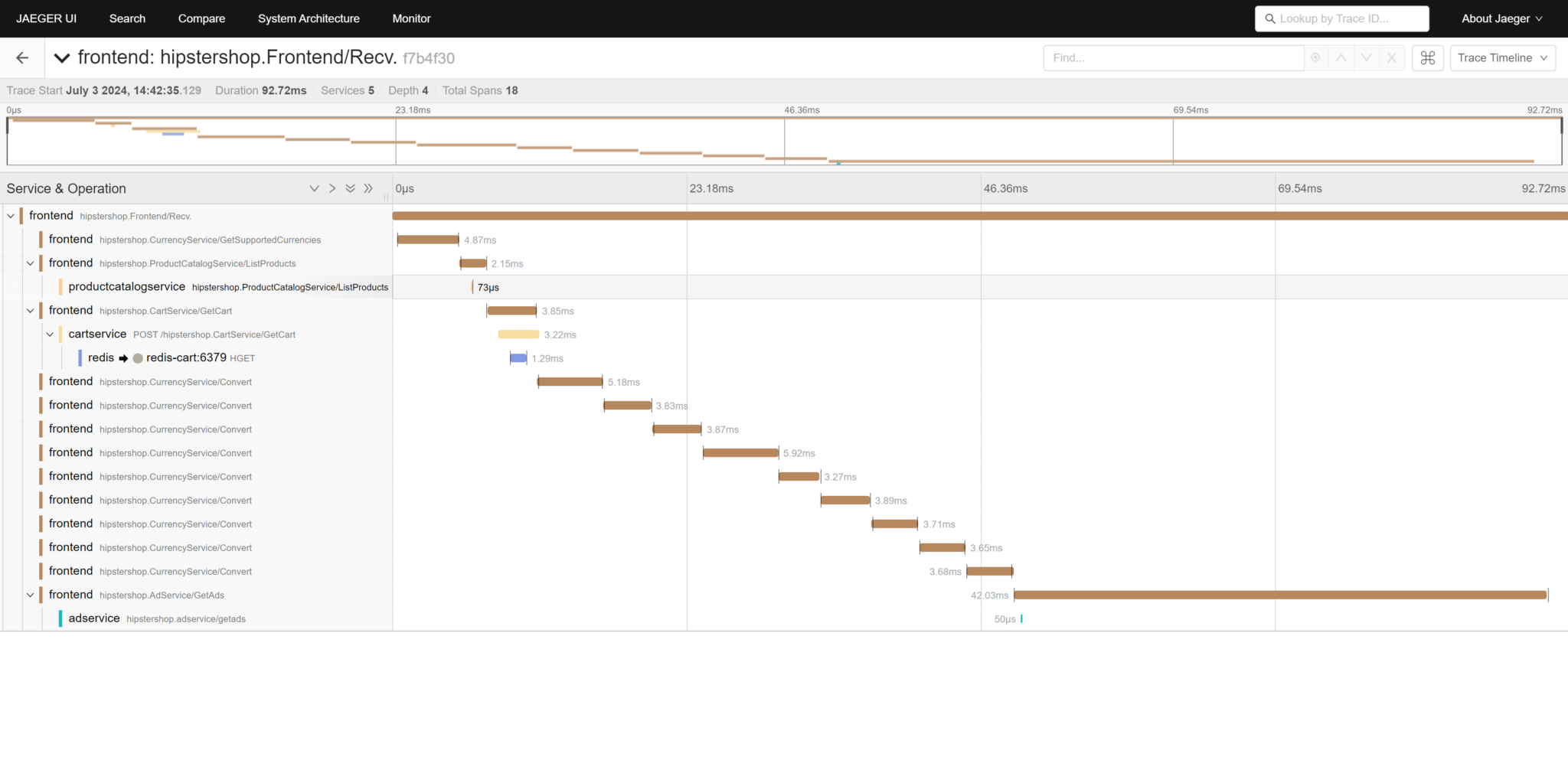Screen dimensions: 1568x783
Task: Focus the Lookup by Trace ID field
Action: click(1347, 18)
